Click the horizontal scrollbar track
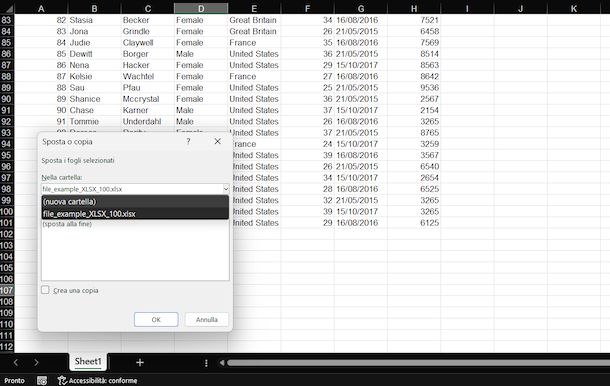610x386 pixels. (x=418, y=363)
